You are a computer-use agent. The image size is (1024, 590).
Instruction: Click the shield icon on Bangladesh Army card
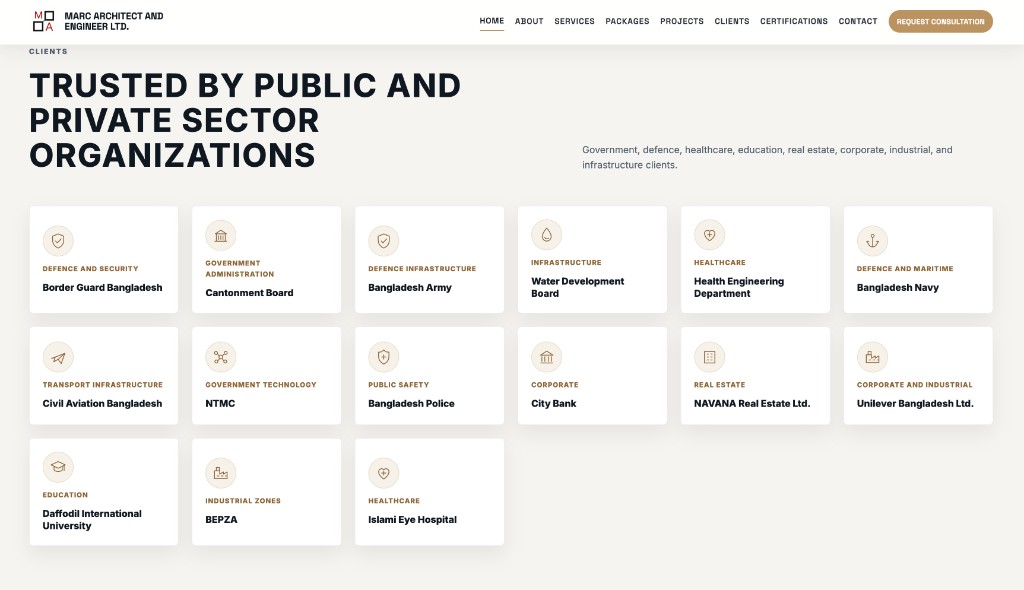383,241
